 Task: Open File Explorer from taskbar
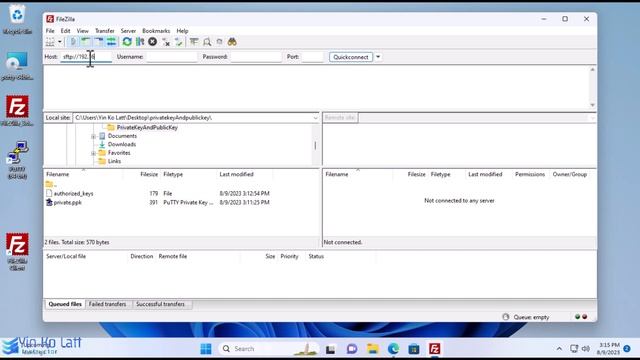(x=372, y=349)
